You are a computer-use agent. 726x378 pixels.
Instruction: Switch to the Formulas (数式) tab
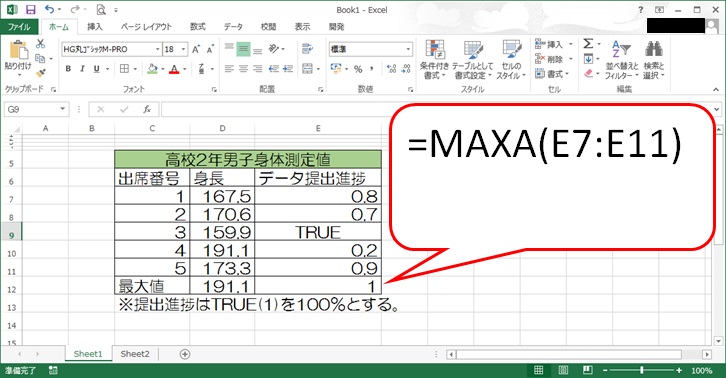[x=198, y=27]
